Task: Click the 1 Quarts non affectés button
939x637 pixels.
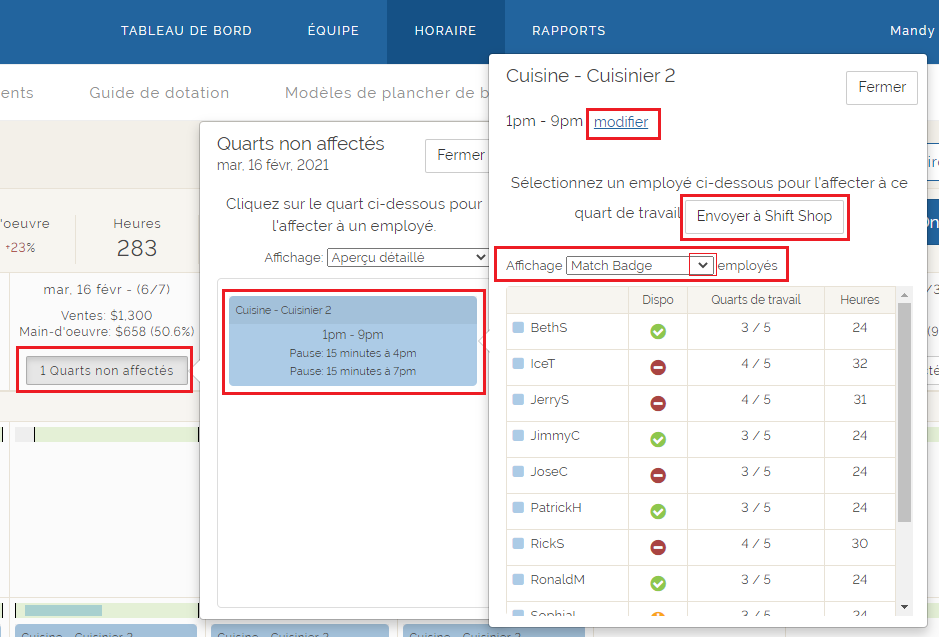Action: point(106,370)
